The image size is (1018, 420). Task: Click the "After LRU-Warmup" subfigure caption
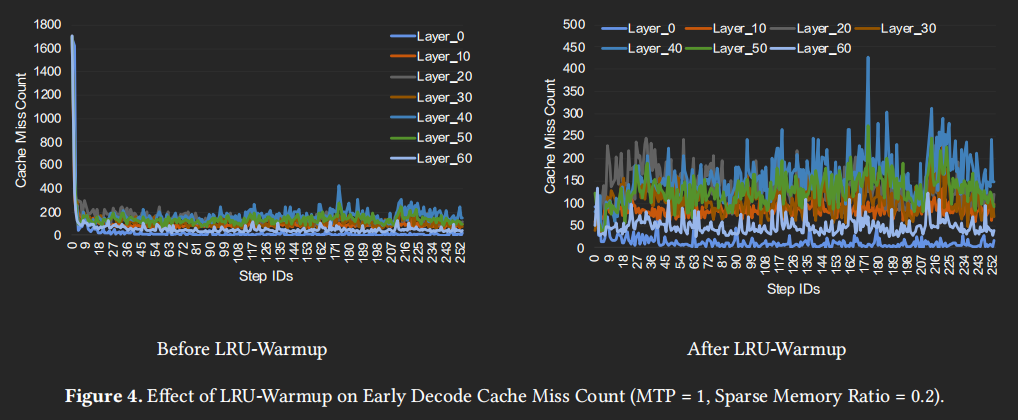coord(766,350)
